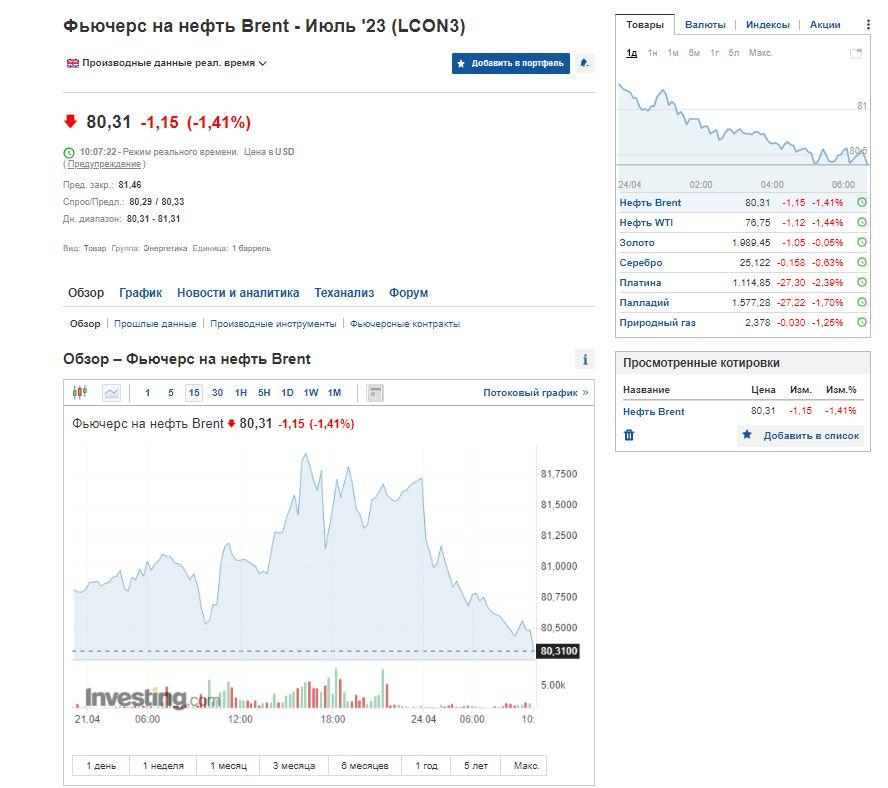Click the alert bell icon beside the portfolio button
Image resolution: width=888 pixels, height=788 pixels.
point(585,63)
